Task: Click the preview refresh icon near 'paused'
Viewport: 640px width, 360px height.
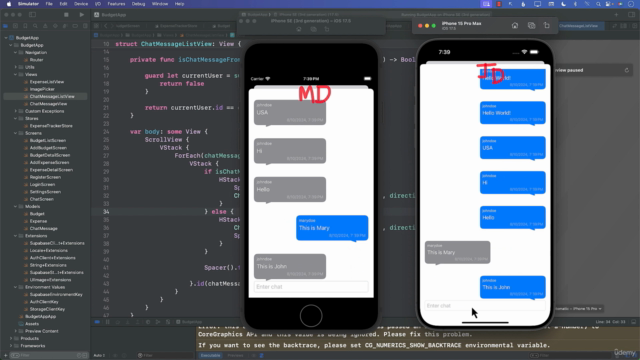Action: pyautogui.click(x=627, y=70)
